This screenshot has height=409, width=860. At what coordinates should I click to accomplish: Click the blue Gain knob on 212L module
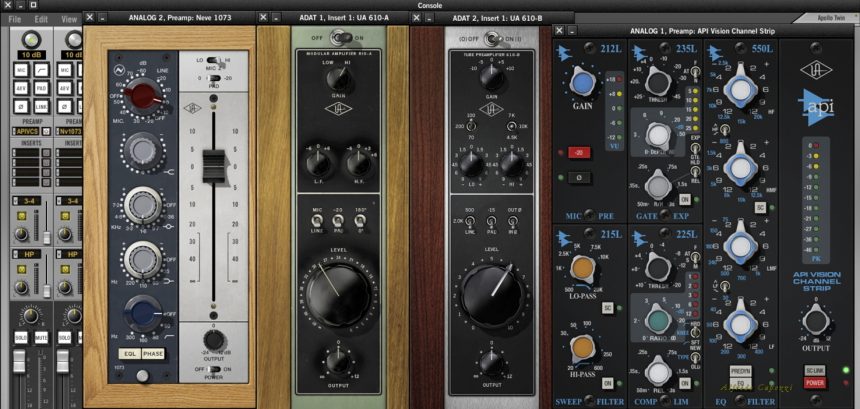click(581, 82)
